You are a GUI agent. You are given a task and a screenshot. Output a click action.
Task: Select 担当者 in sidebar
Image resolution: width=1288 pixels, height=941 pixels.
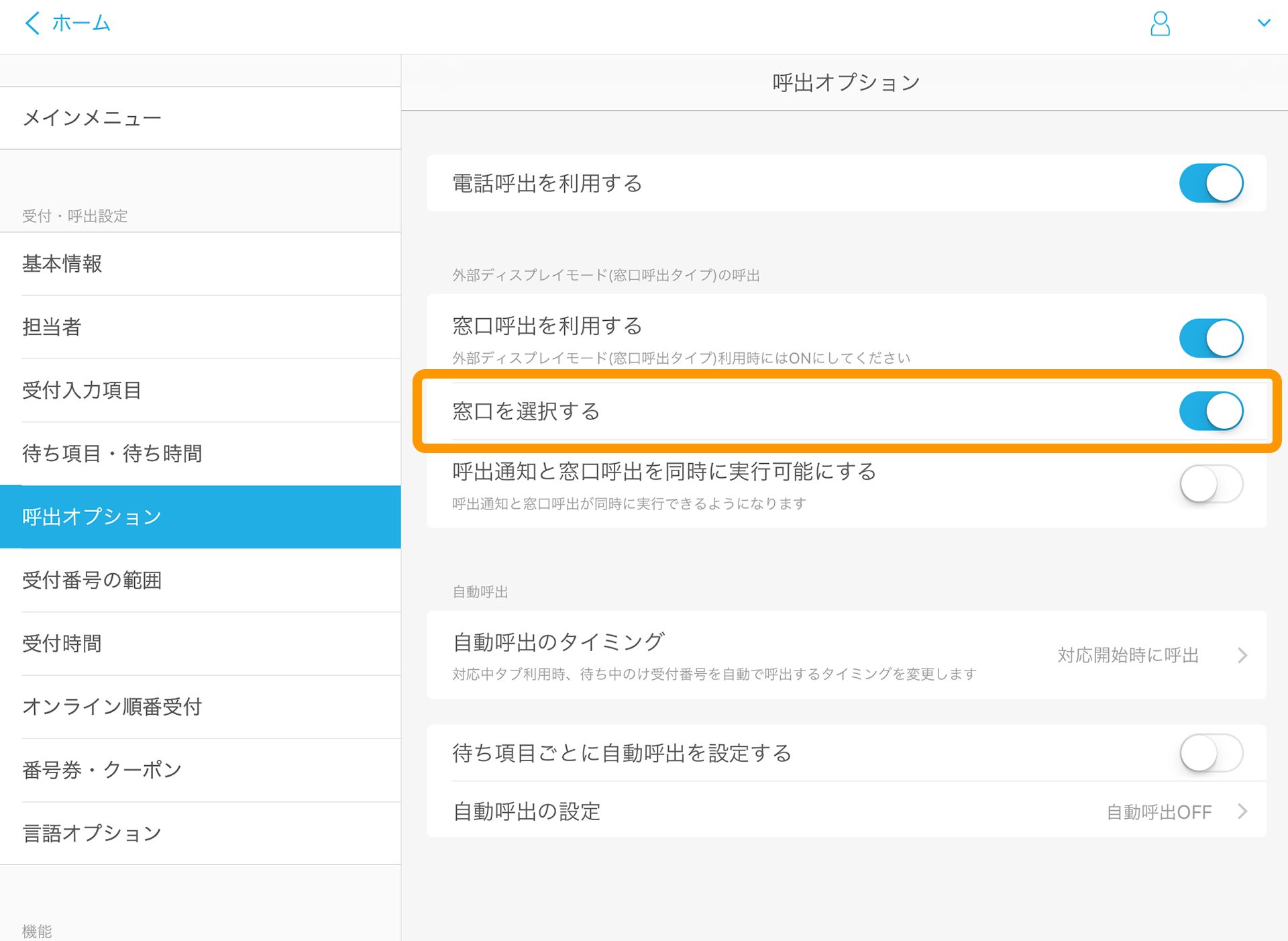pos(201,327)
